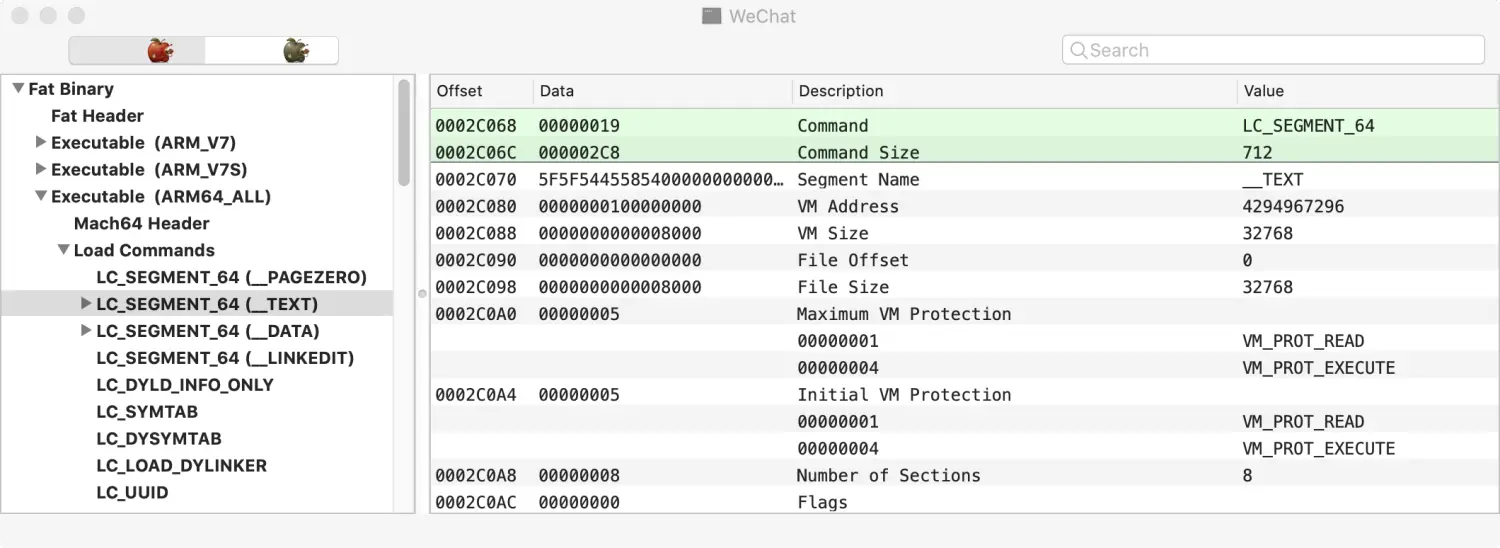Expand the Executable (ARM_V7S) node
Screen dimensions: 1500x548
[x=41, y=169]
